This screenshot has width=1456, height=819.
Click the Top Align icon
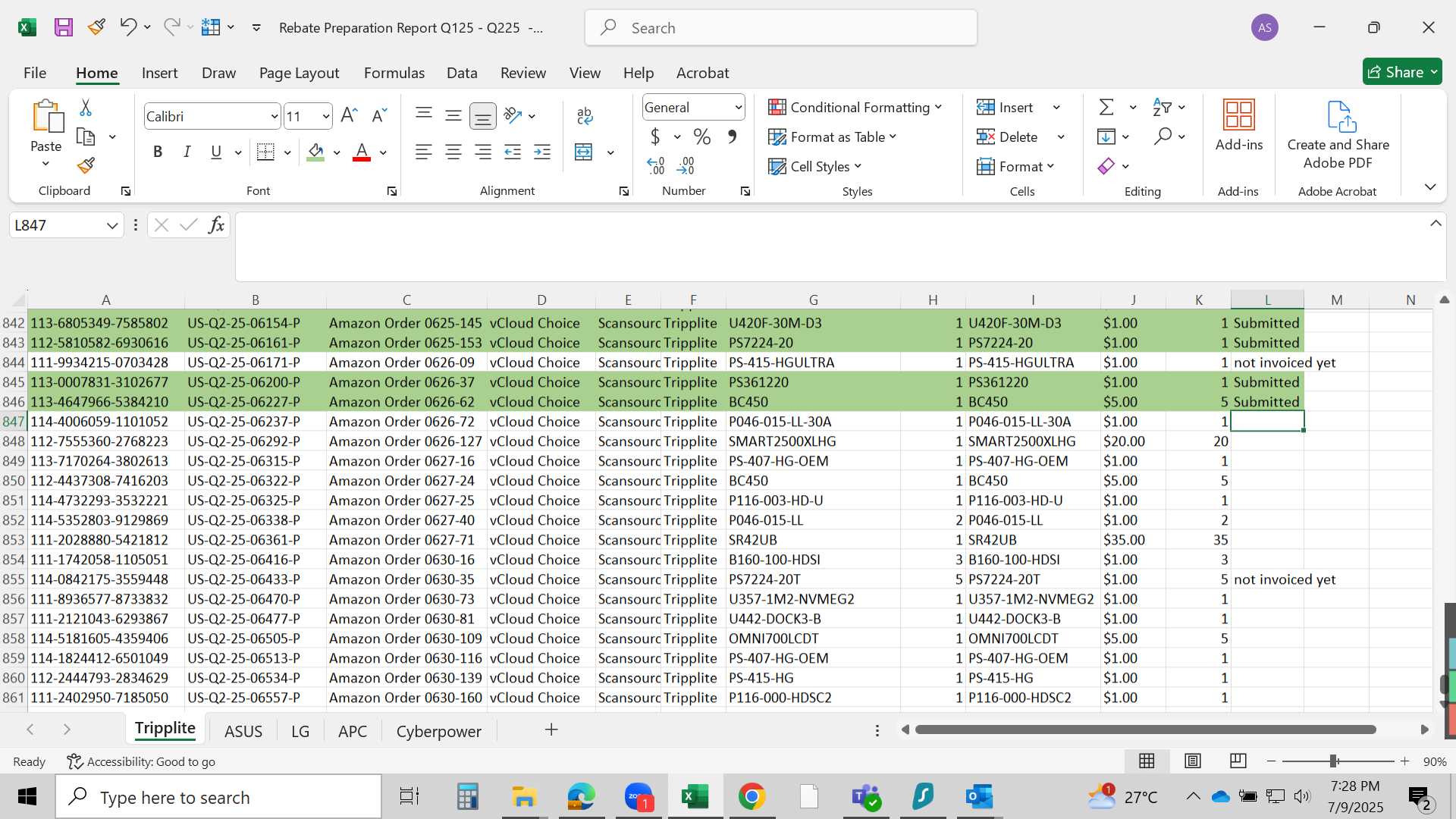pos(424,115)
